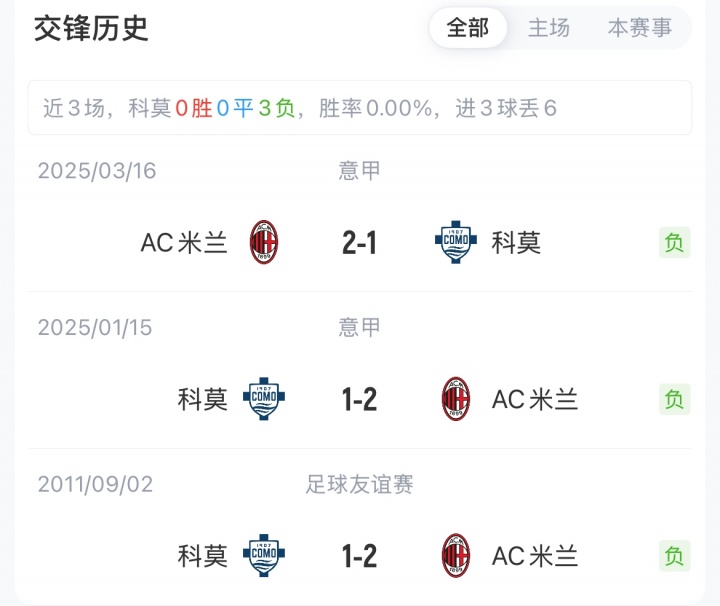The height and width of the screenshot is (606, 720).
Task: Click the 交锋历史 section heading
Action: tap(91, 28)
